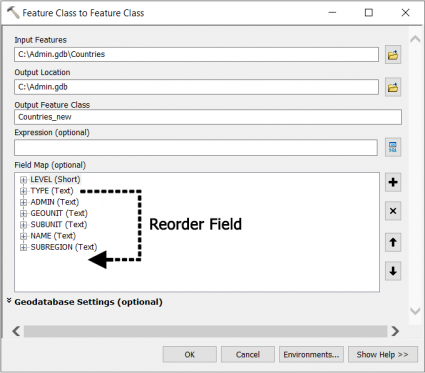Close the Feature Class to Feature Class dialog
Viewport: 425px width, 373px height.
tap(405, 13)
